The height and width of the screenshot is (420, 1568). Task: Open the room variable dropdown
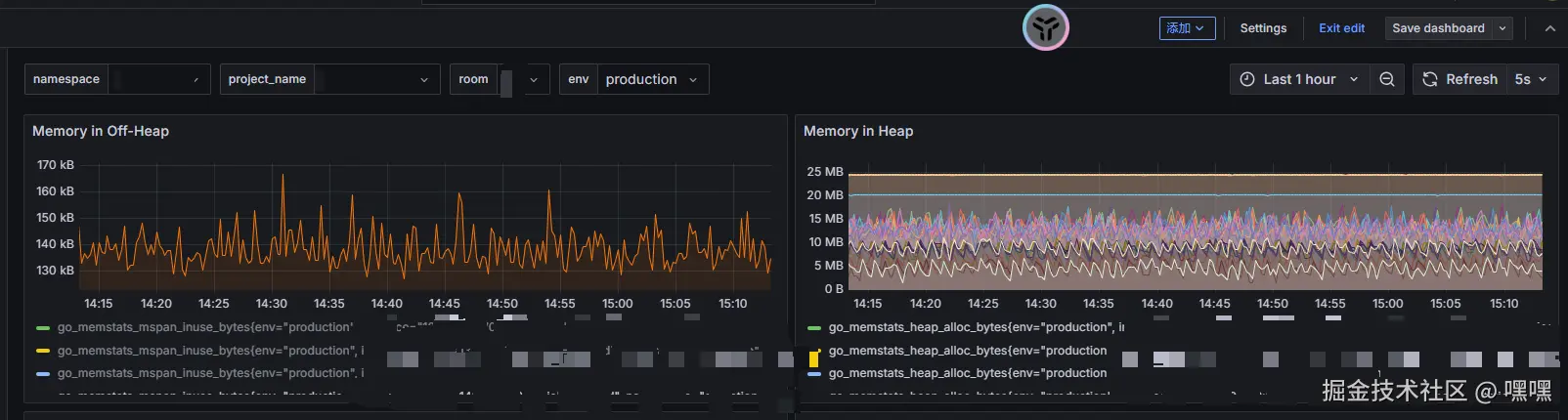pos(533,79)
